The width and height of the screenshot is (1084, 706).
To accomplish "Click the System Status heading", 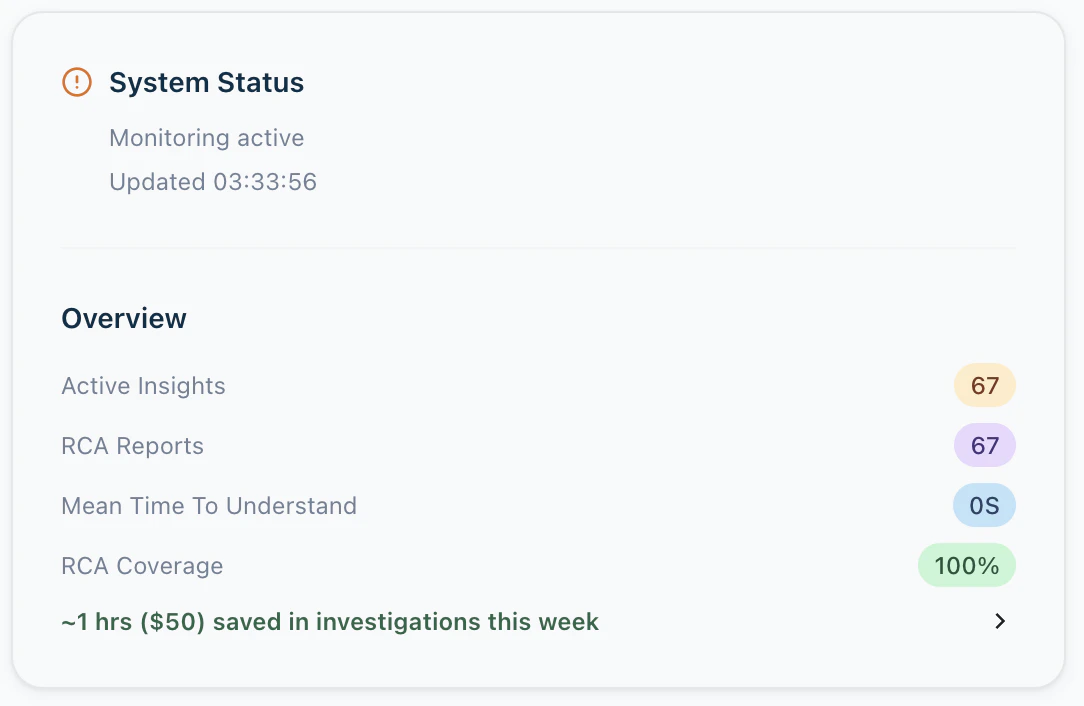I will (206, 82).
